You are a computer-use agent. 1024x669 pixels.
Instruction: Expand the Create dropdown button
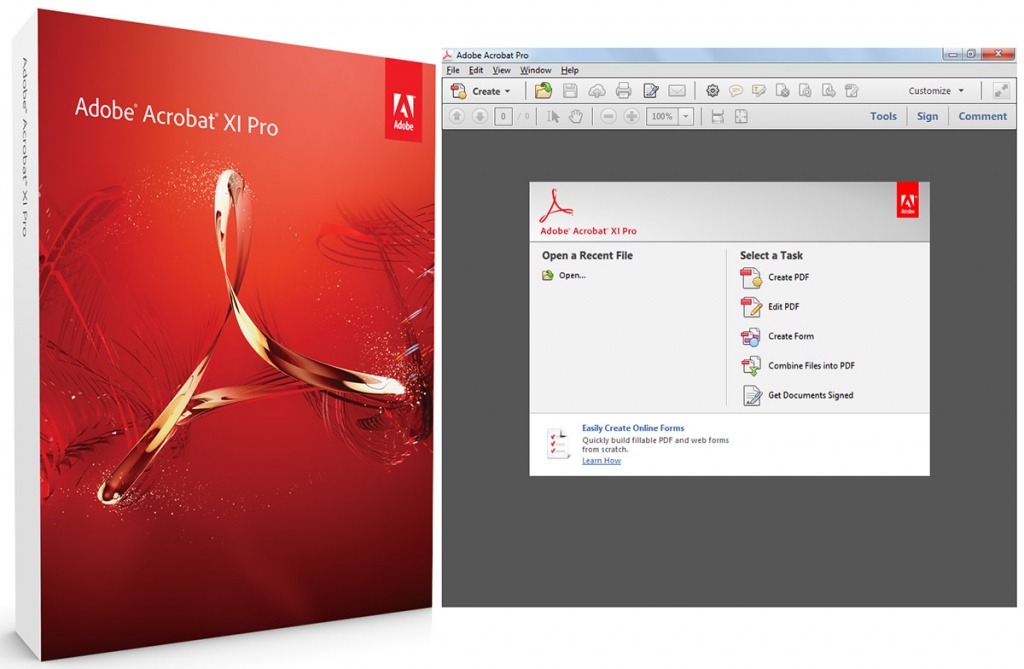pos(481,91)
